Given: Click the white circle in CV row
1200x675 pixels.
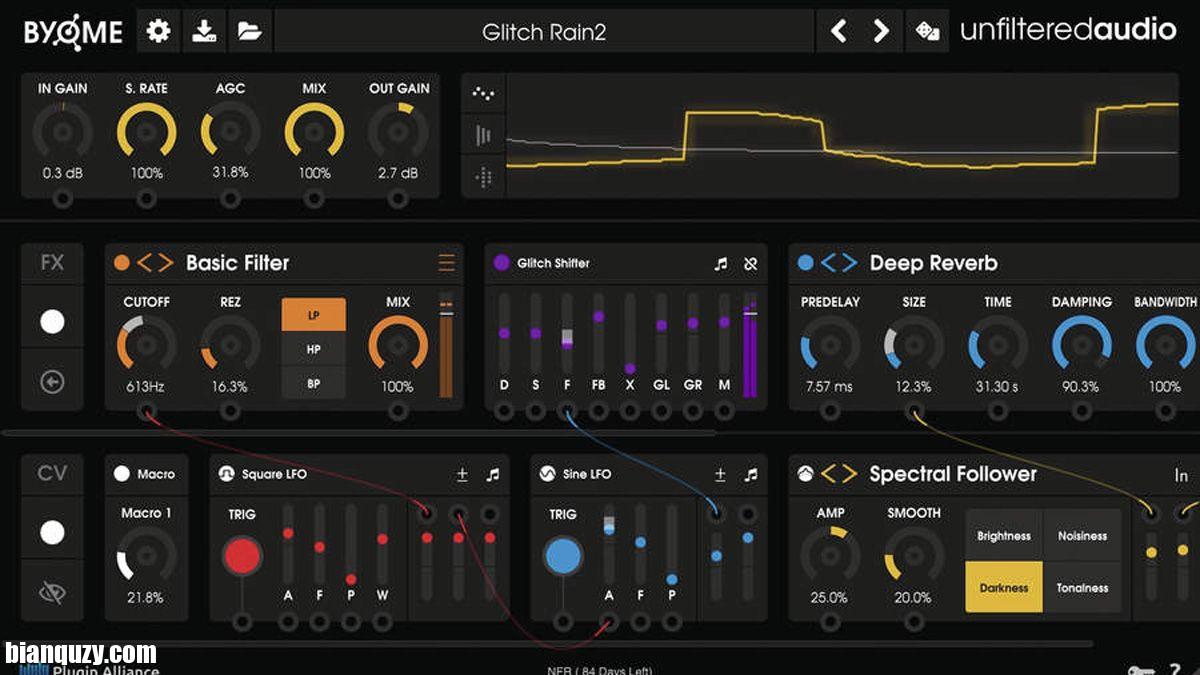Looking at the screenshot, I should [52, 533].
